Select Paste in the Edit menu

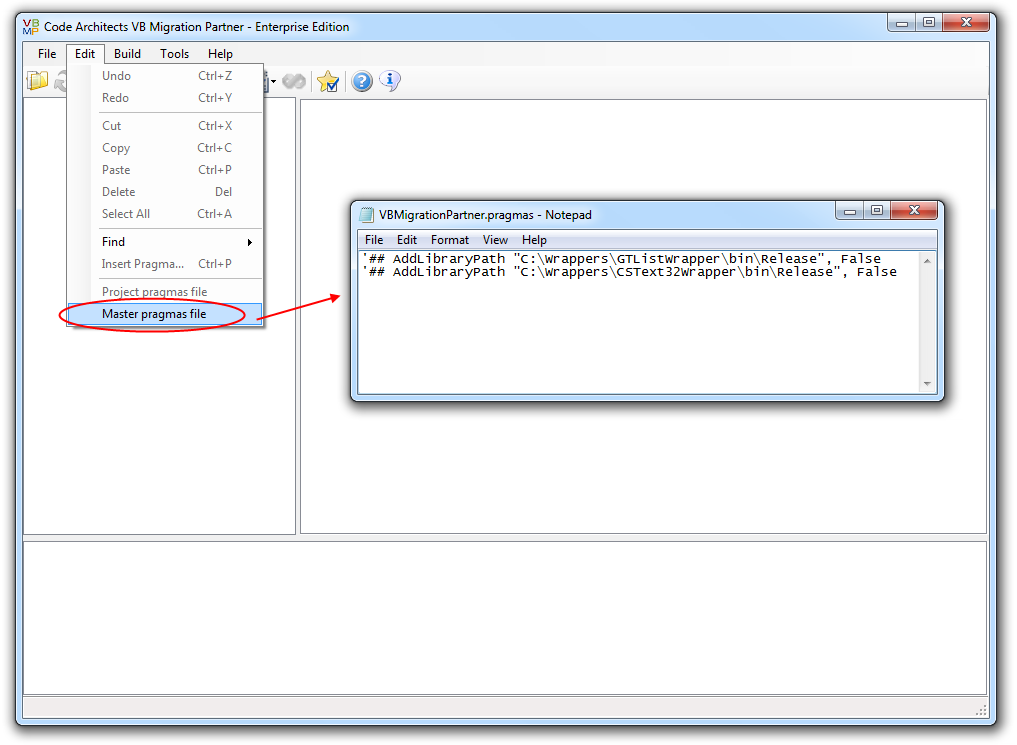(x=165, y=170)
